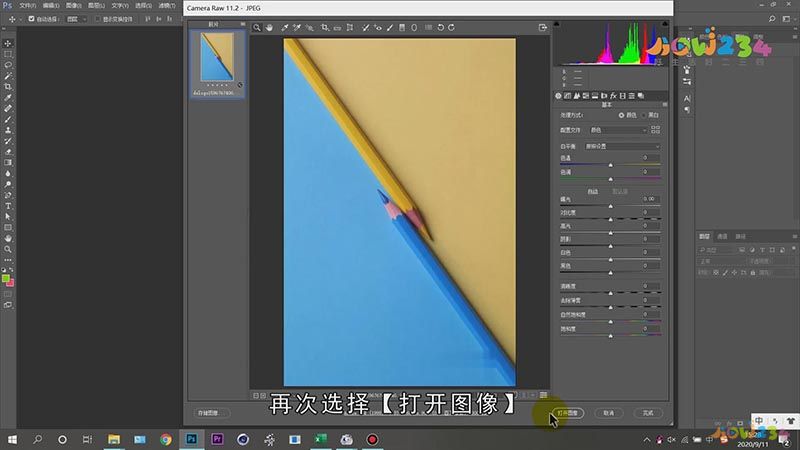The height and width of the screenshot is (450, 800).
Task: Select the 黑白 (Black & White) treatment radio button
Action: click(x=643, y=115)
